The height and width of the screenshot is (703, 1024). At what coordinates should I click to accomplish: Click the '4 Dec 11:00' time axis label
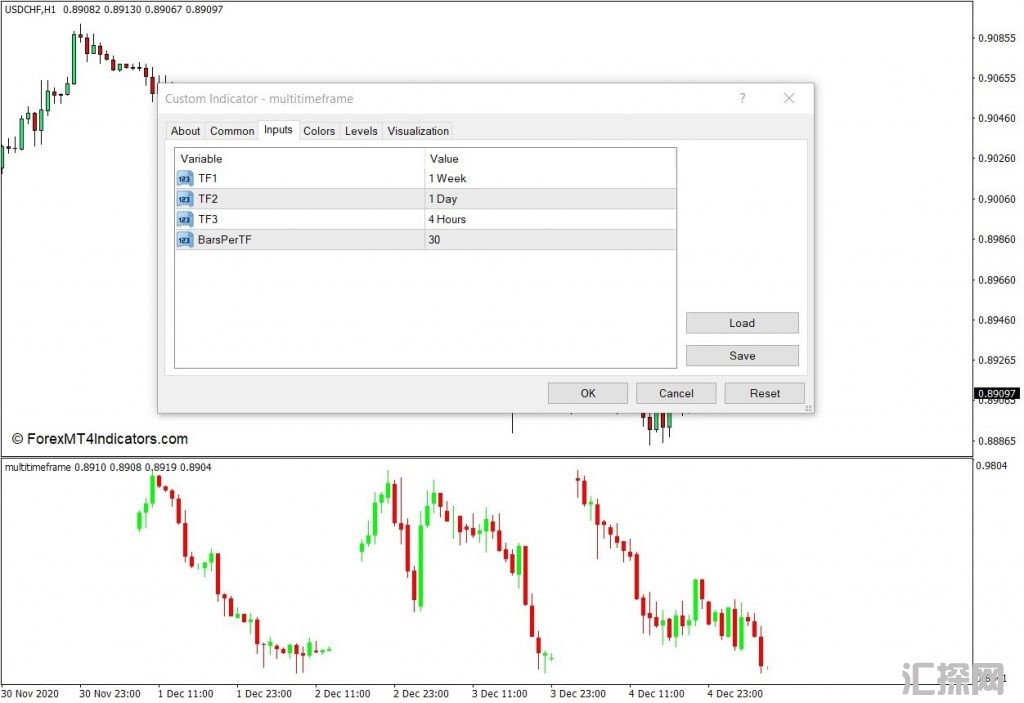pyautogui.click(x=656, y=693)
